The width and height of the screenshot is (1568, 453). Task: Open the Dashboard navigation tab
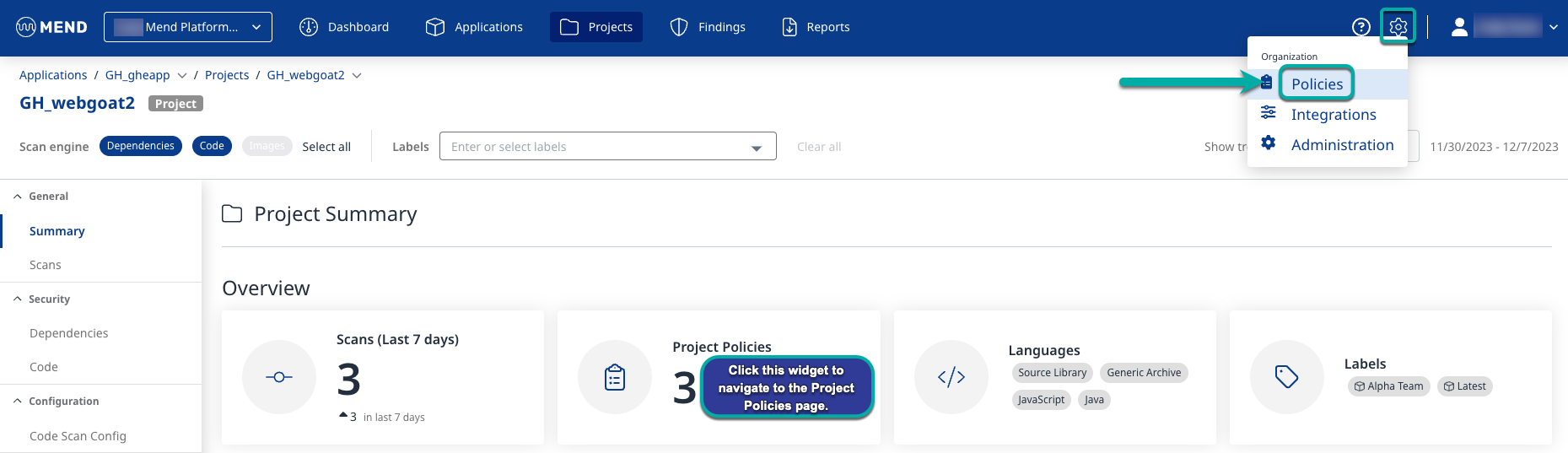(x=344, y=27)
